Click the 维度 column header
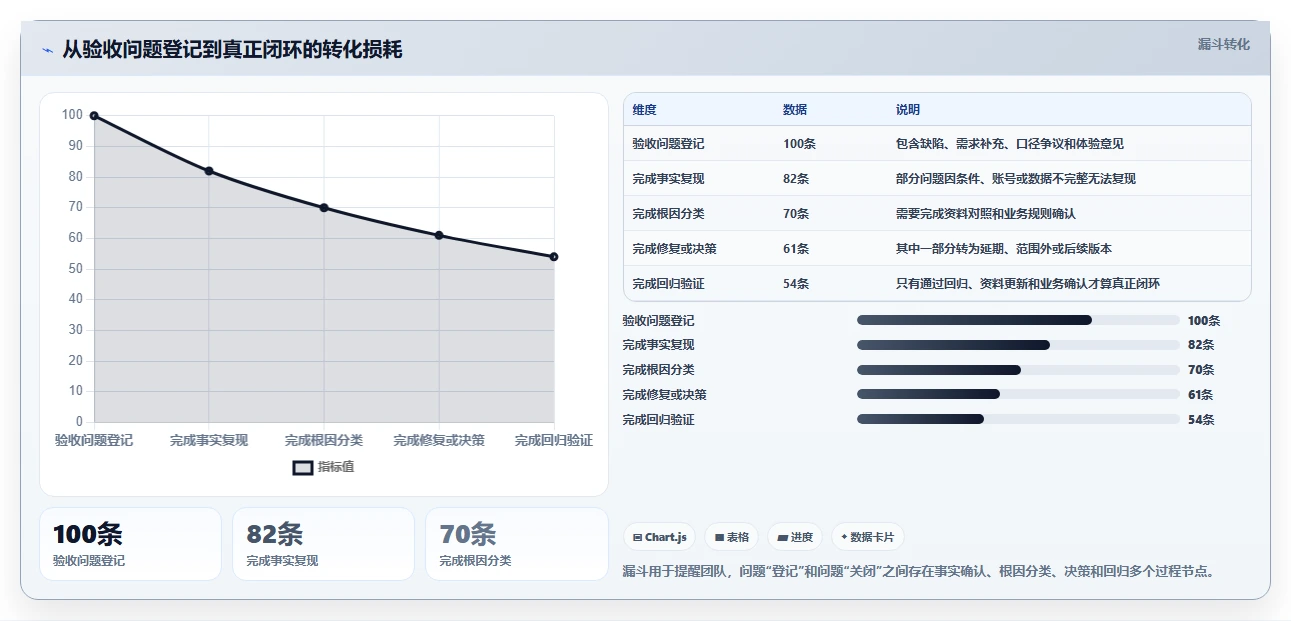Image resolution: width=1291 pixels, height=621 pixels. tap(645, 110)
